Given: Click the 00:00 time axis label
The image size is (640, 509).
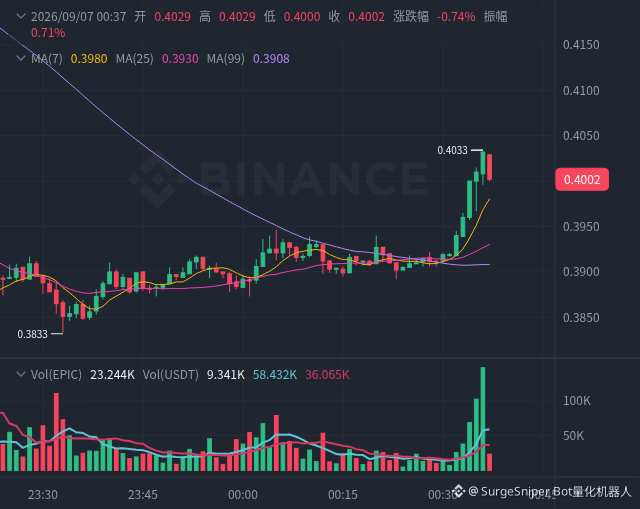Looking at the screenshot, I should coord(243,495).
